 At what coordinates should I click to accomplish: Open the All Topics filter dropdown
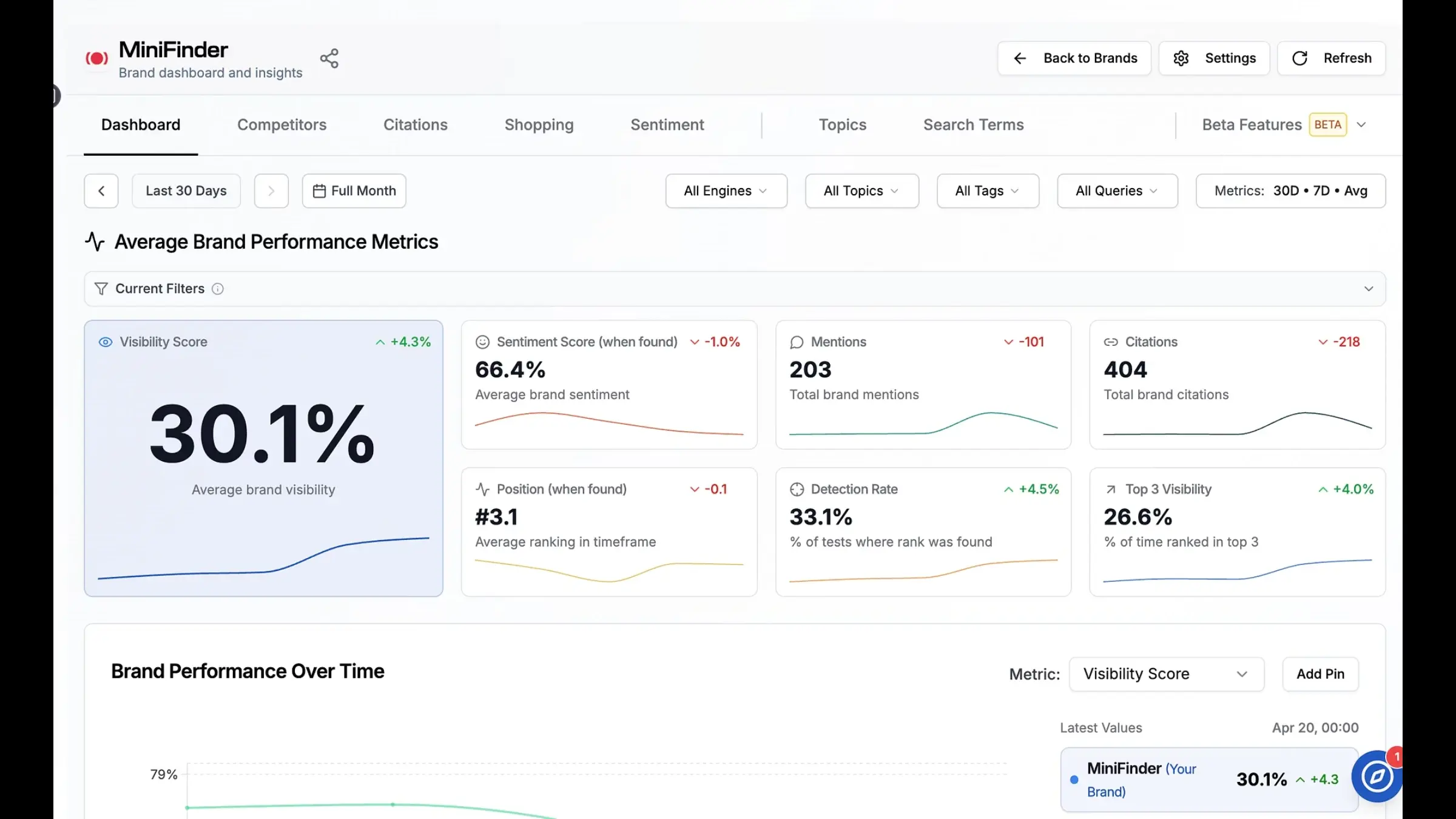(x=862, y=191)
